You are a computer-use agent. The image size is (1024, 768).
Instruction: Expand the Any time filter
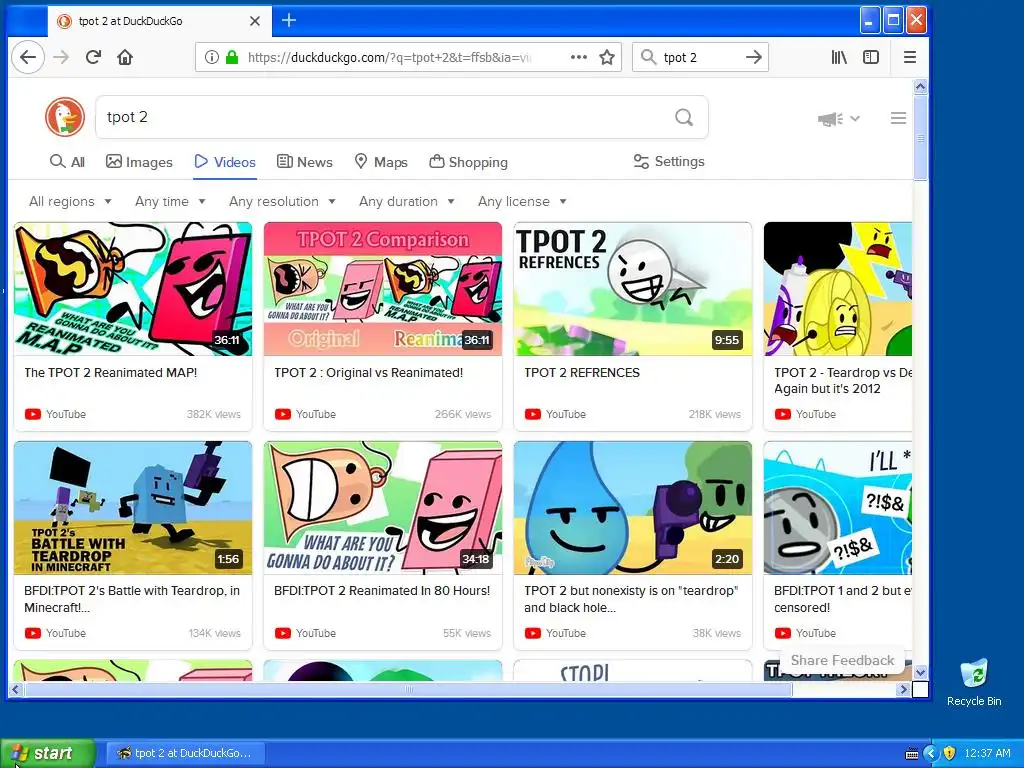pos(170,201)
